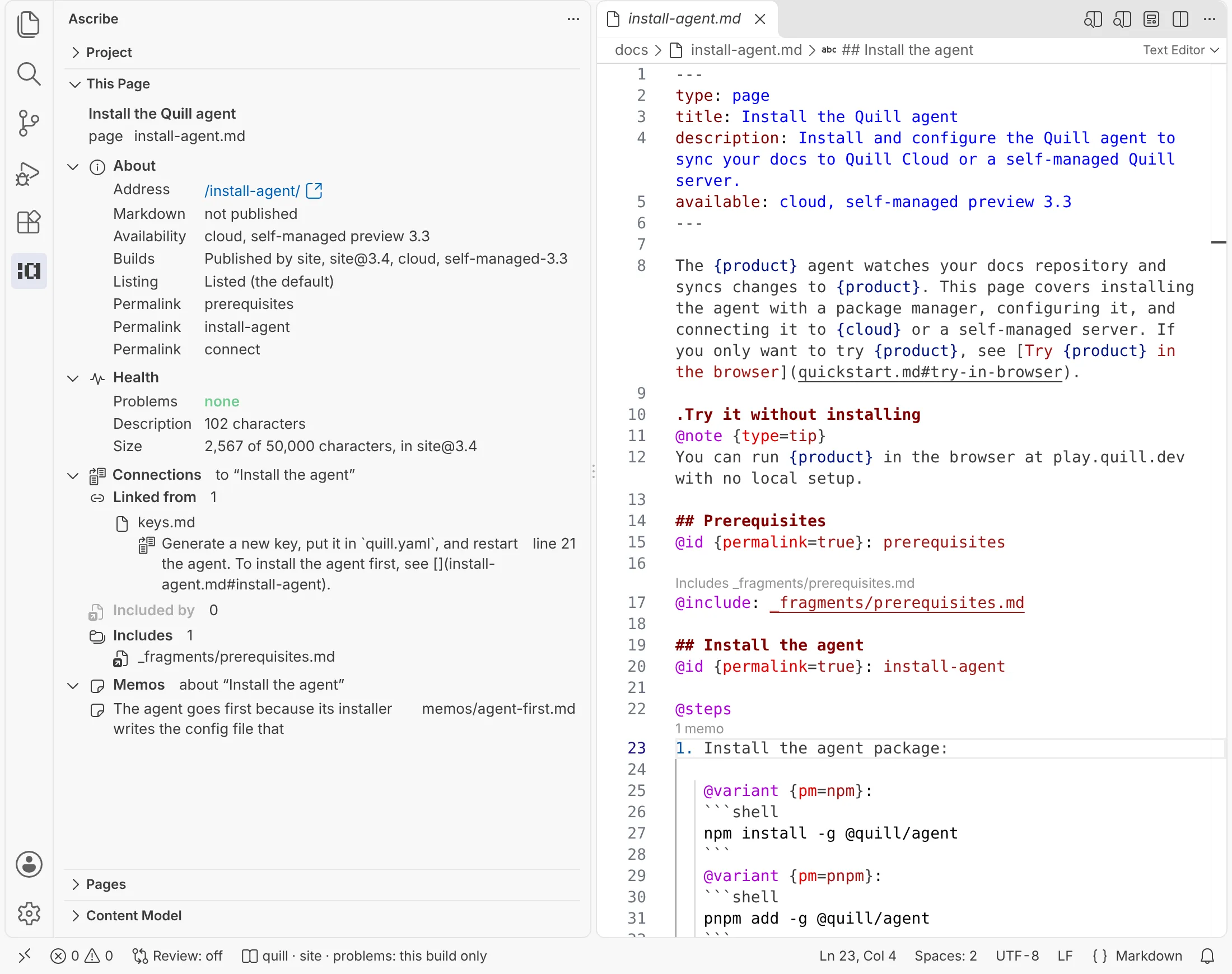
Task: Open the Manage gear icon
Action: point(29,914)
